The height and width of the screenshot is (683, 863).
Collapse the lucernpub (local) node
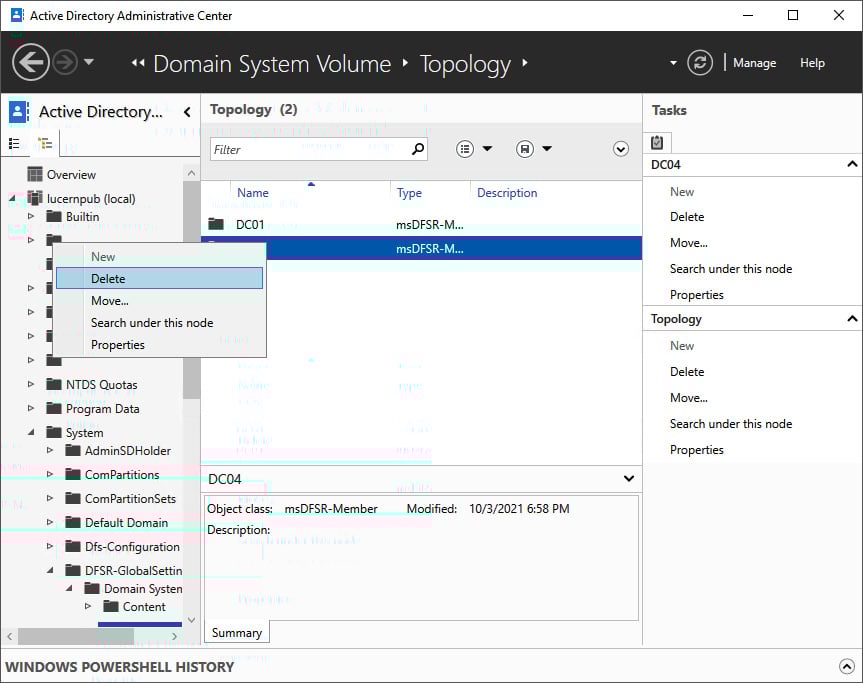pyautogui.click(x=12, y=198)
